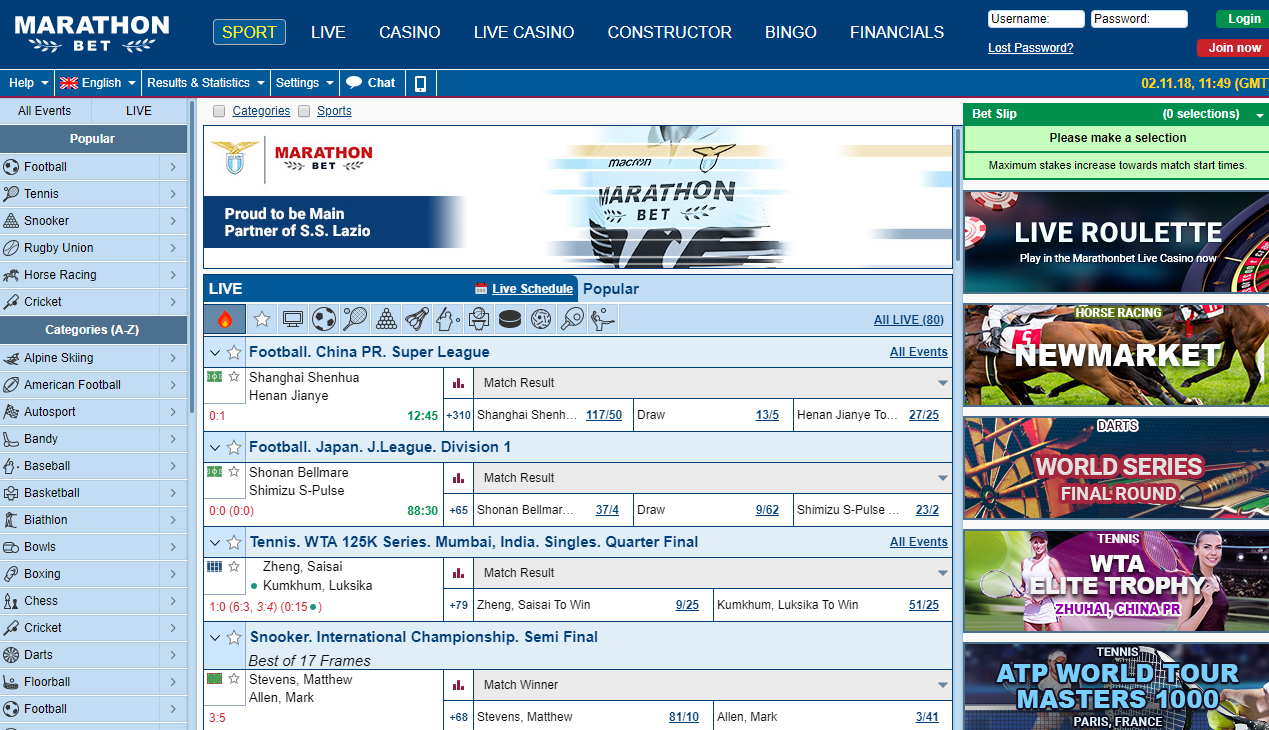Screen dimensions: 1269x730
Task: Open the Live Schedule link
Action: [533, 289]
